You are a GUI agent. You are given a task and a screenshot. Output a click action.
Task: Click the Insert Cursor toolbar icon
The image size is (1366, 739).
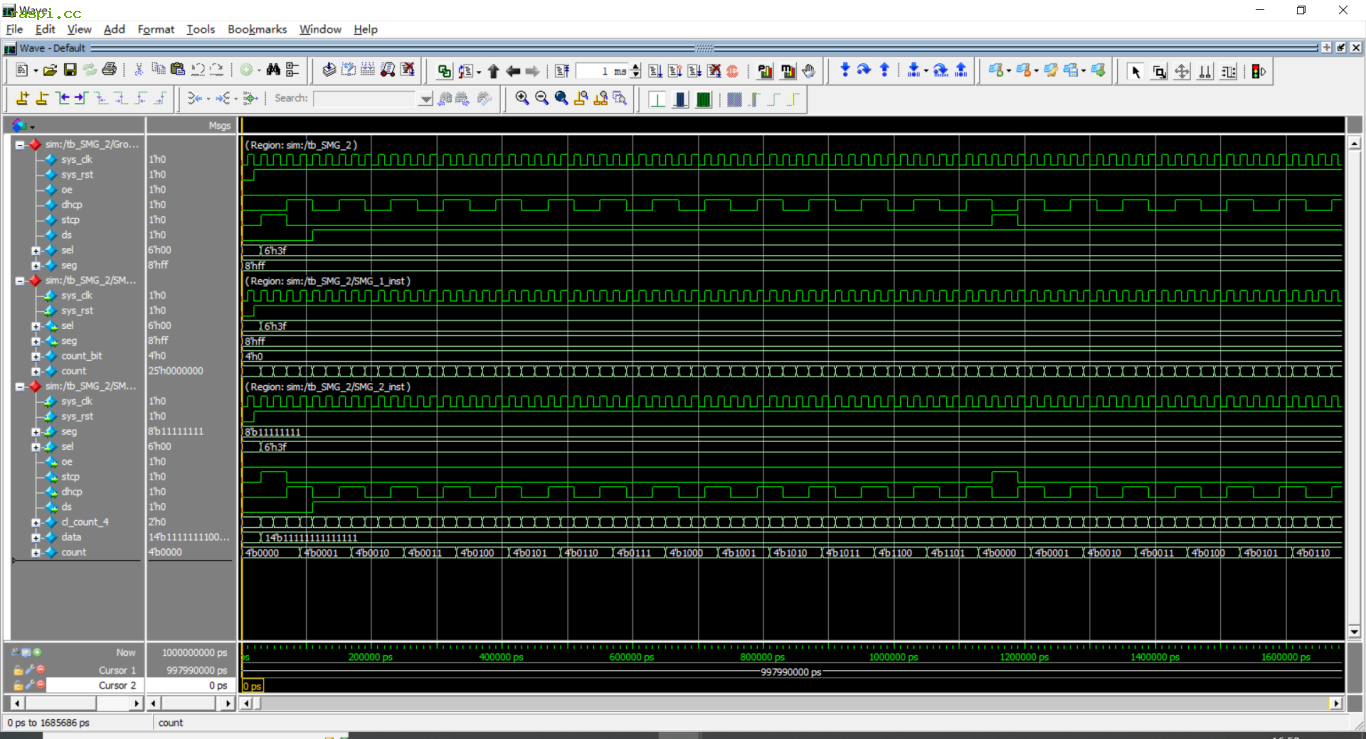tap(22, 98)
